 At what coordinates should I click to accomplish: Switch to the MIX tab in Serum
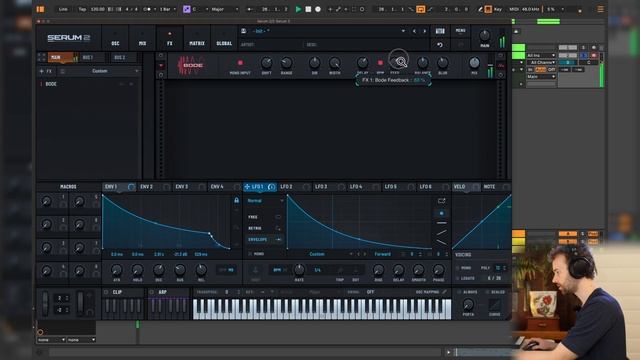(x=142, y=38)
